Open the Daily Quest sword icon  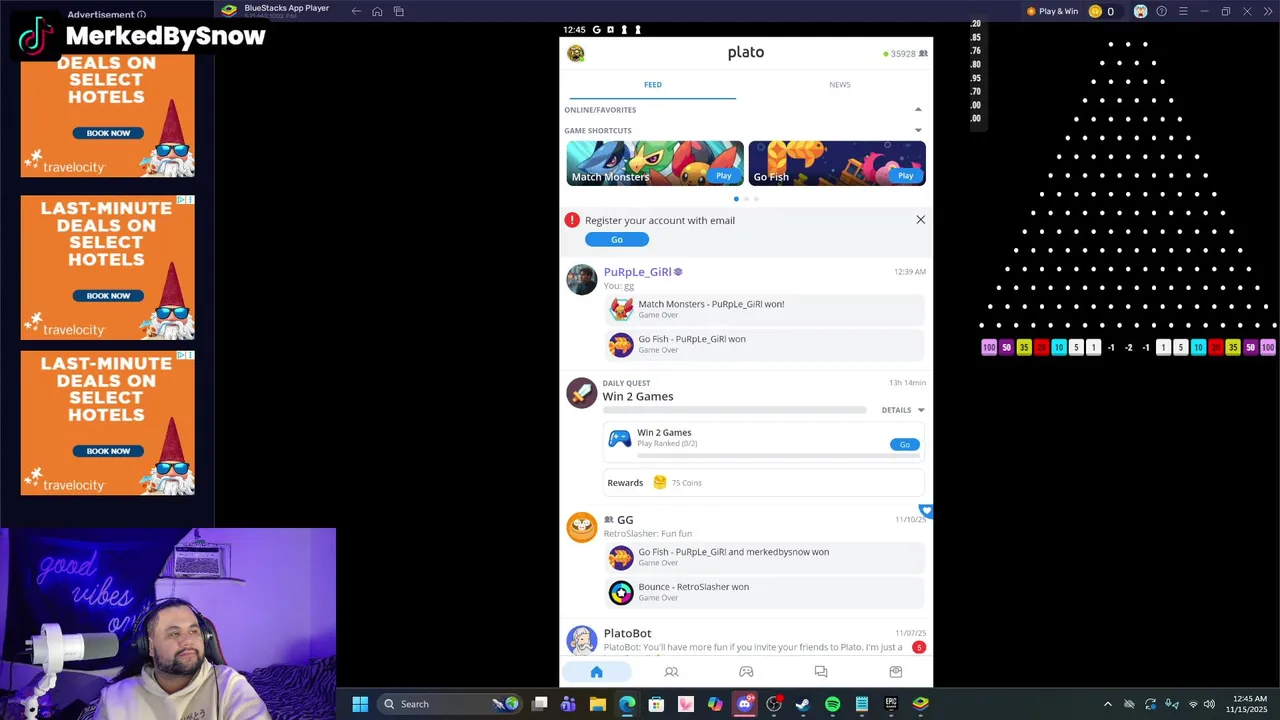581,392
